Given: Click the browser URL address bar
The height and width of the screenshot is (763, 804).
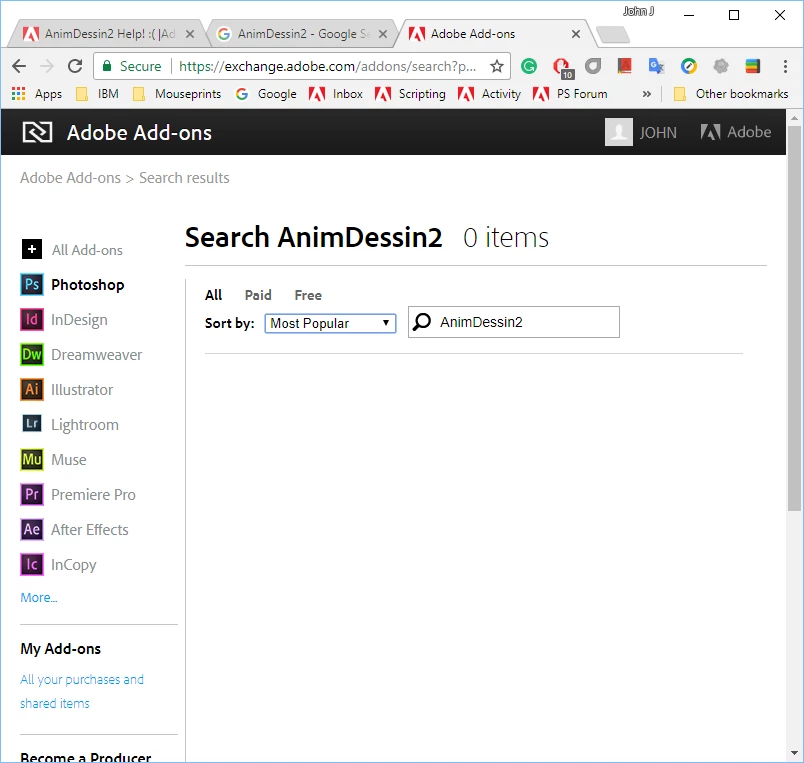Looking at the screenshot, I should click(x=328, y=66).
